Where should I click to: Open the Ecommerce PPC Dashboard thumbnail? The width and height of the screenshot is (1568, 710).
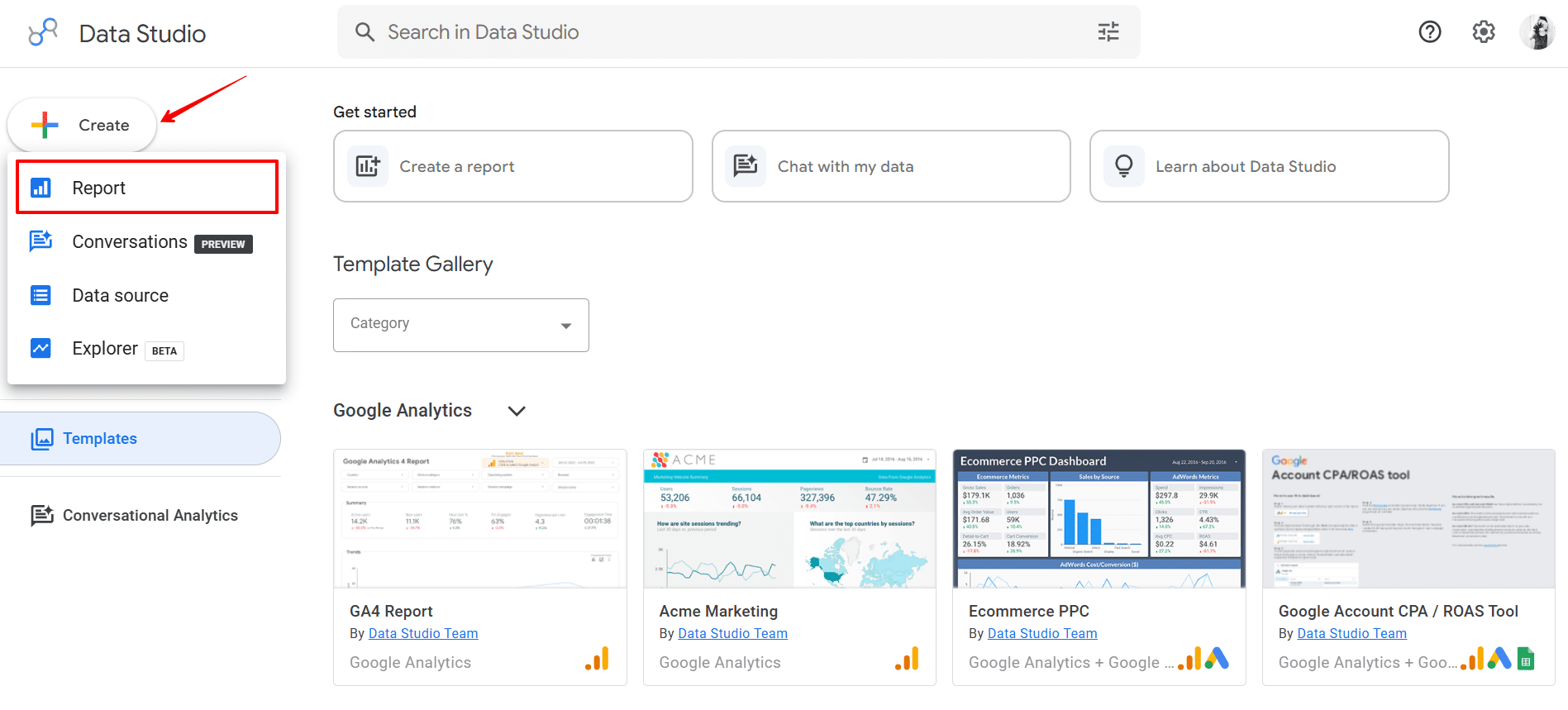point(1099,519)
